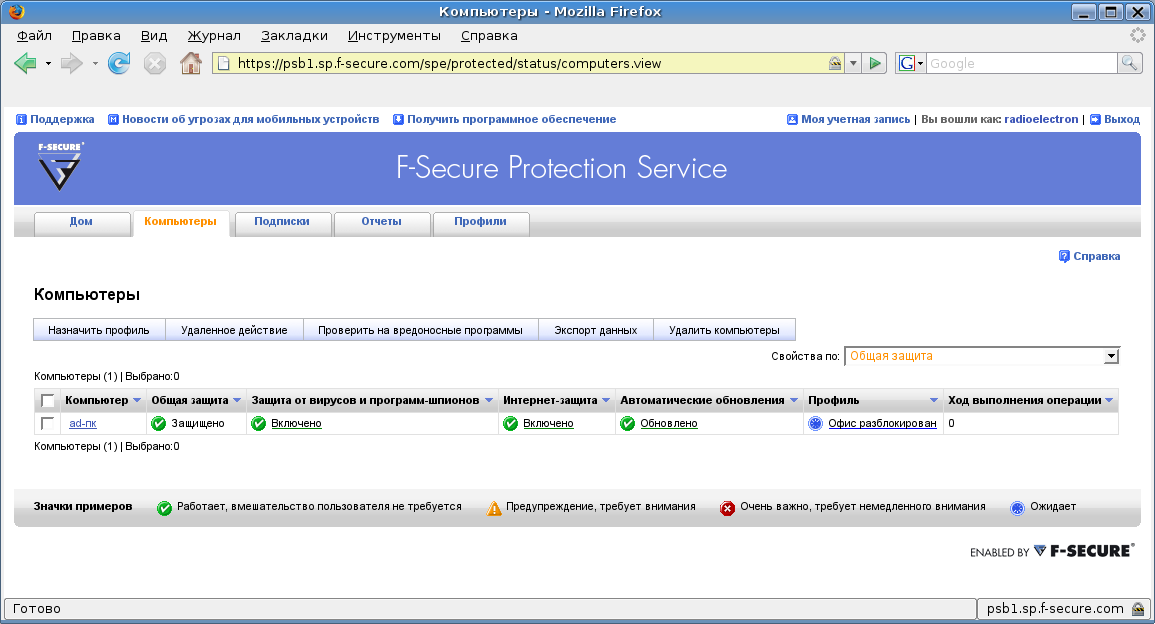1155x624 pixels.
Task: Click the Назначить профиль button
Action: click(99, 330)
